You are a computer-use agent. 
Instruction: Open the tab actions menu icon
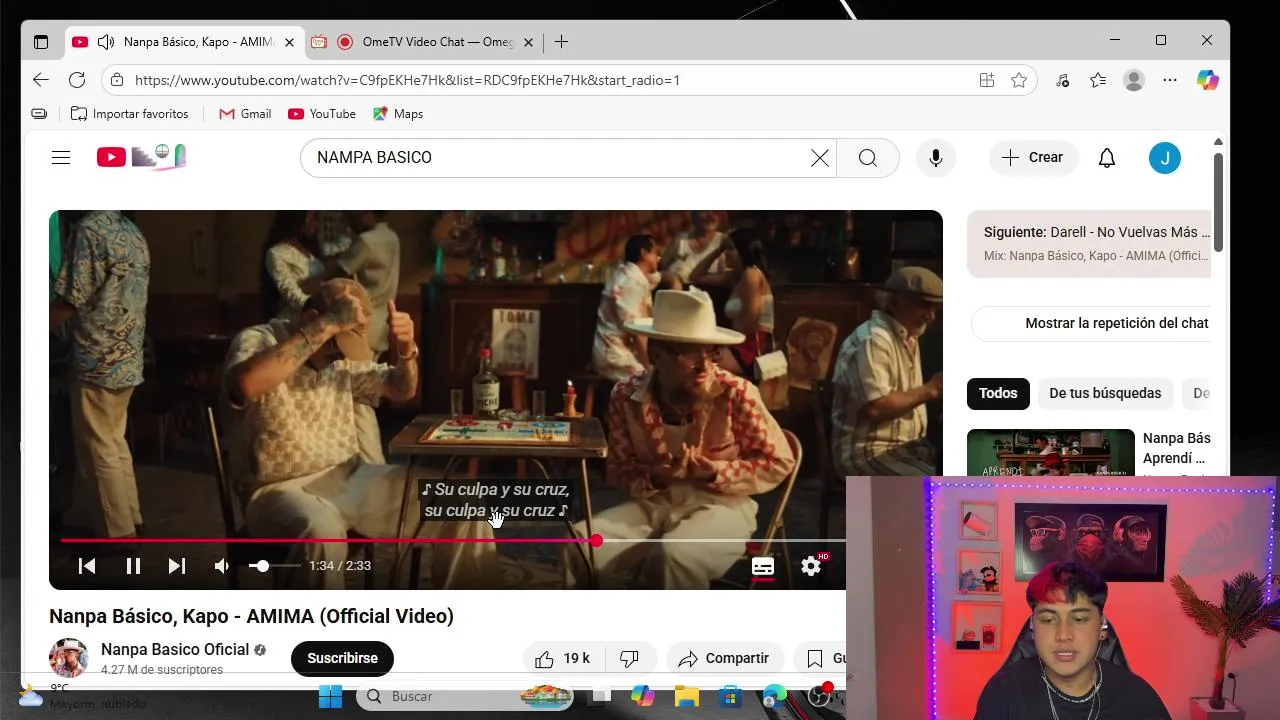[41, 42]
